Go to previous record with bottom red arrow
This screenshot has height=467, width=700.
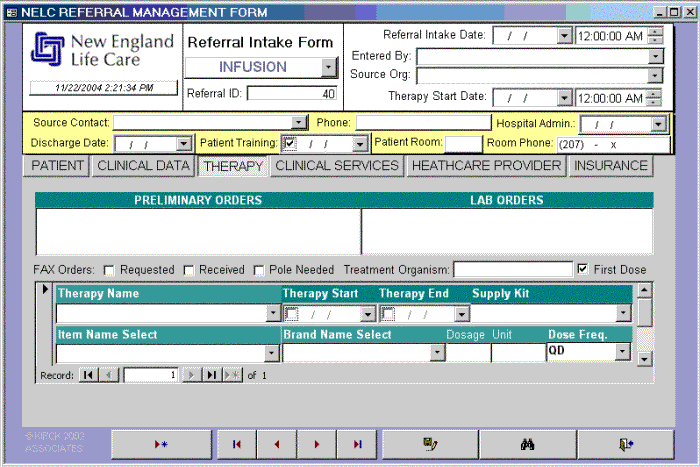(277, 444)
